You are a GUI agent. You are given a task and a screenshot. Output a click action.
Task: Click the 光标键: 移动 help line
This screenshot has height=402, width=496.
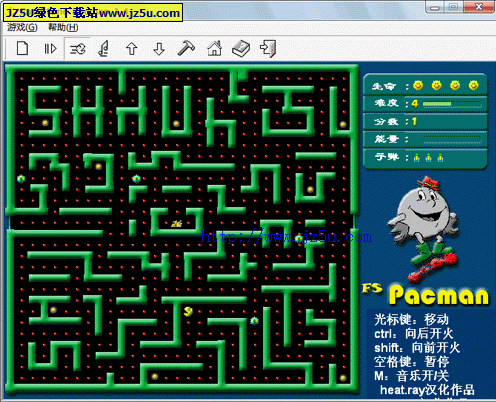(411, 319)
